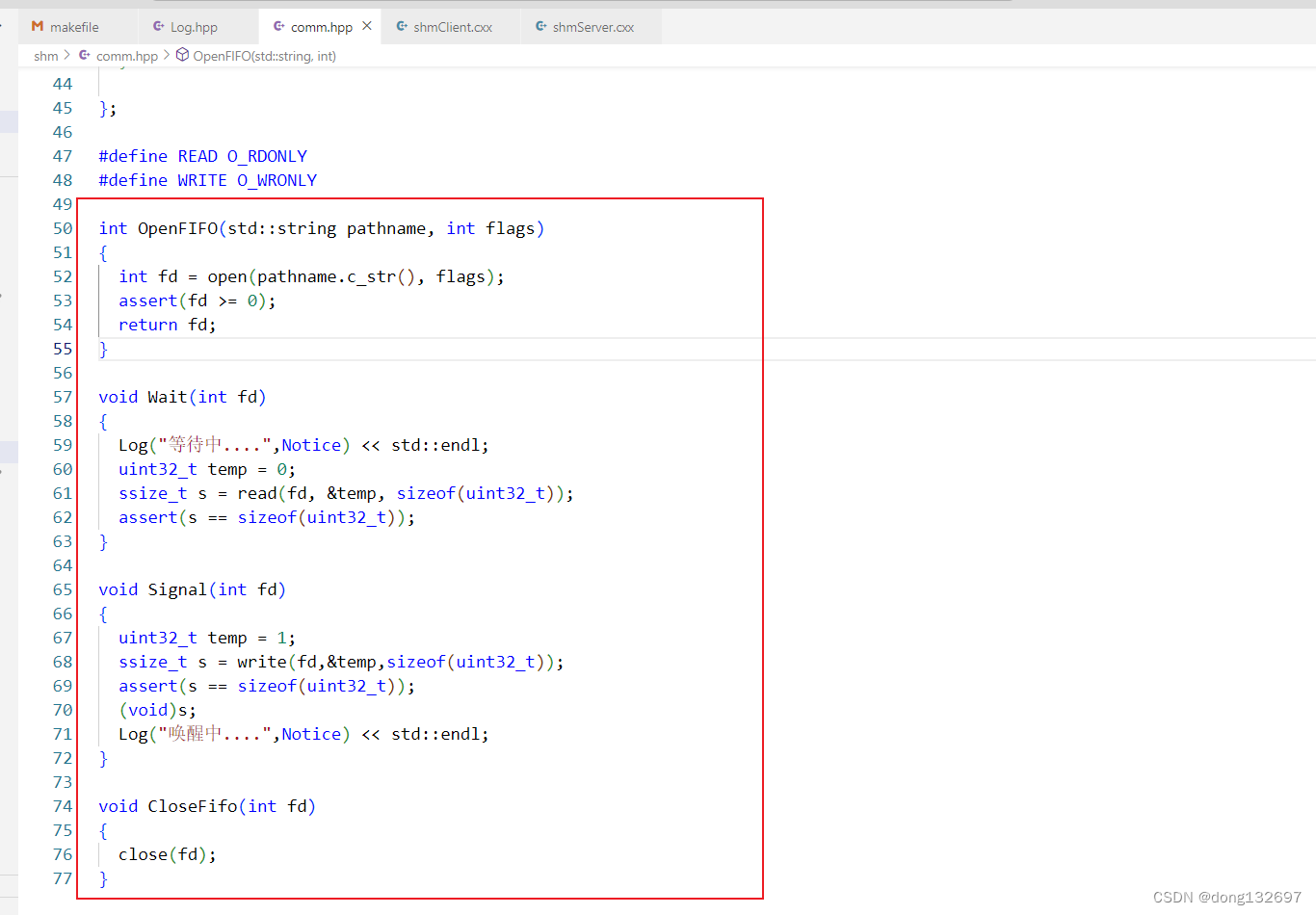The image size is (1316, 915).
Task: Select the comm.hpp editor tab
Action: tap(321, 27)
